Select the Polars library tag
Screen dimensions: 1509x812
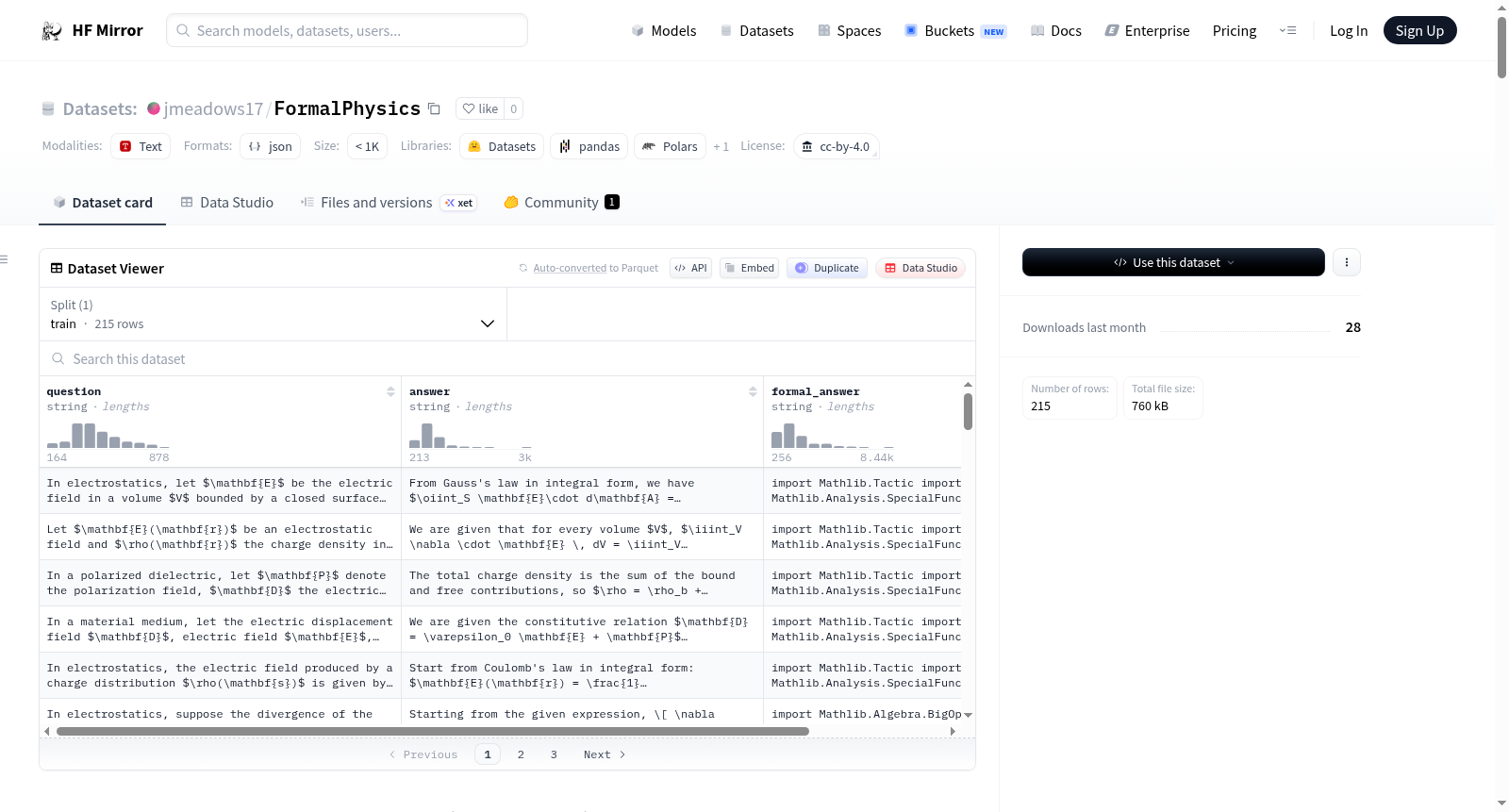670,146
